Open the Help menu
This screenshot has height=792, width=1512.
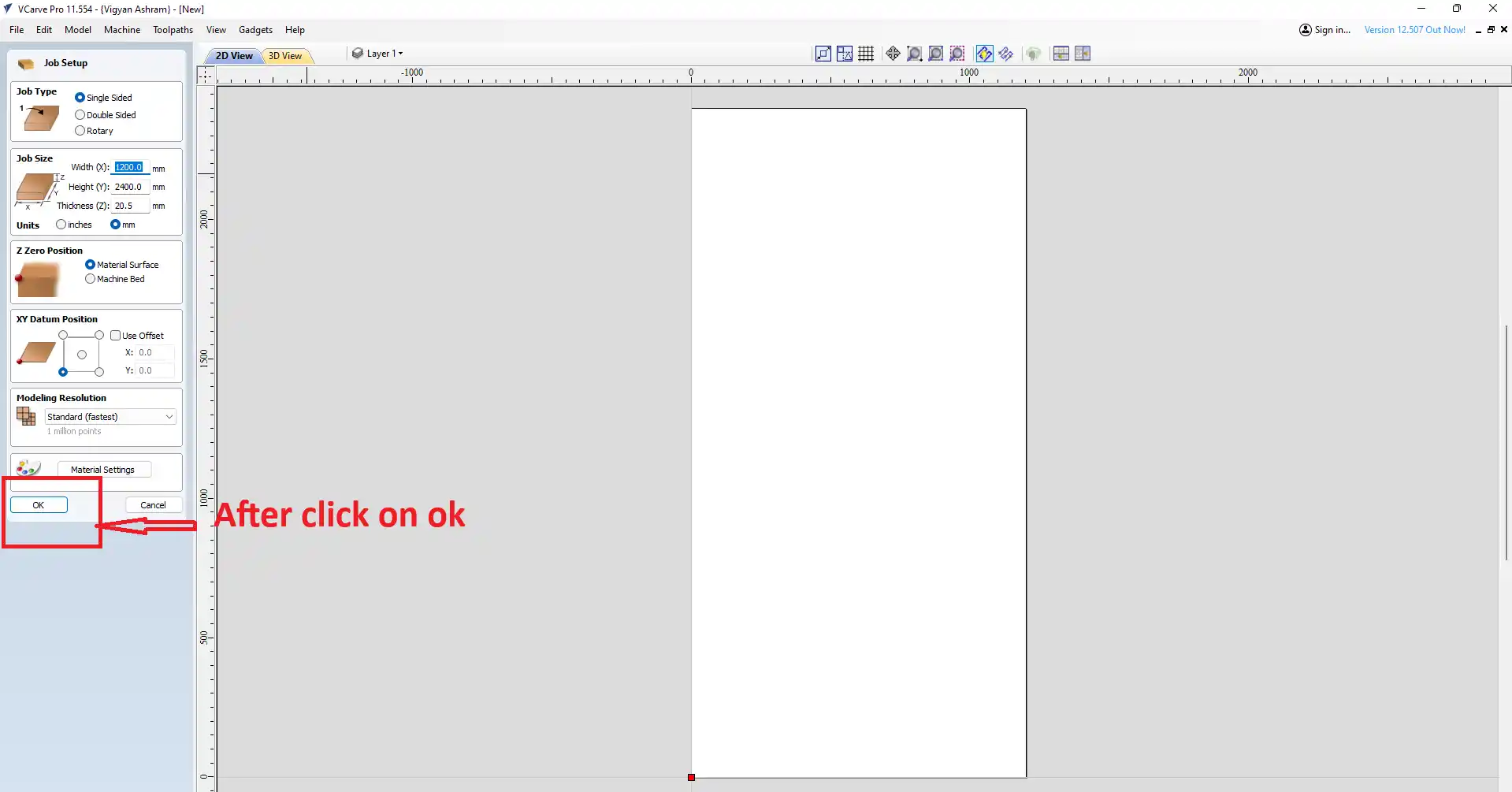tap(295, 30)
